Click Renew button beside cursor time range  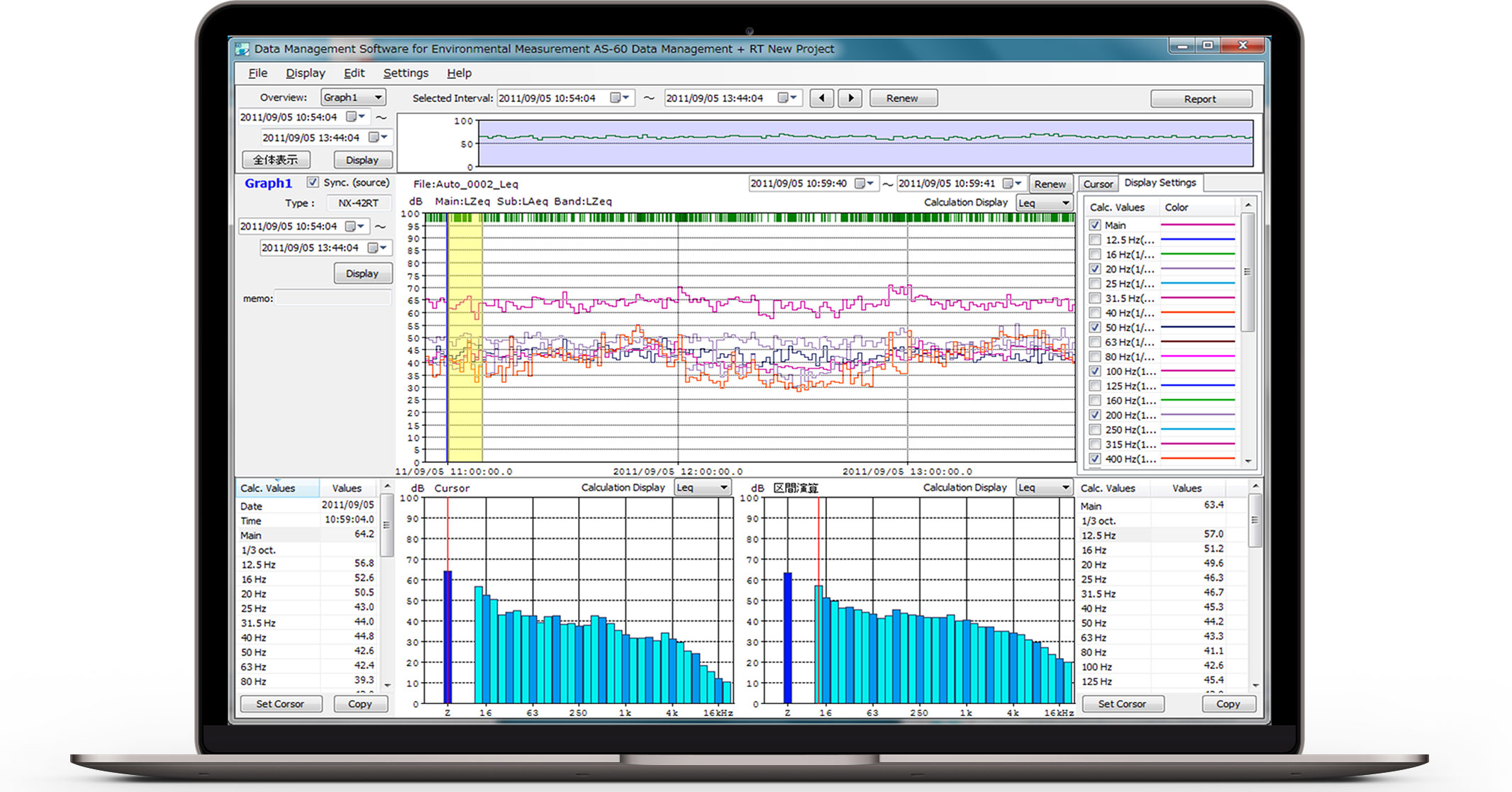(x=1050, y=184)
